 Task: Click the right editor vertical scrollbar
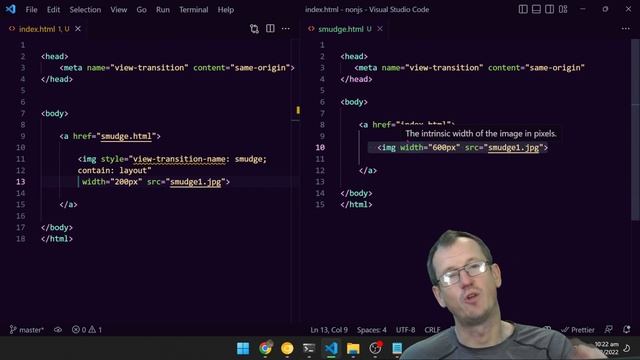click(636, 131)
